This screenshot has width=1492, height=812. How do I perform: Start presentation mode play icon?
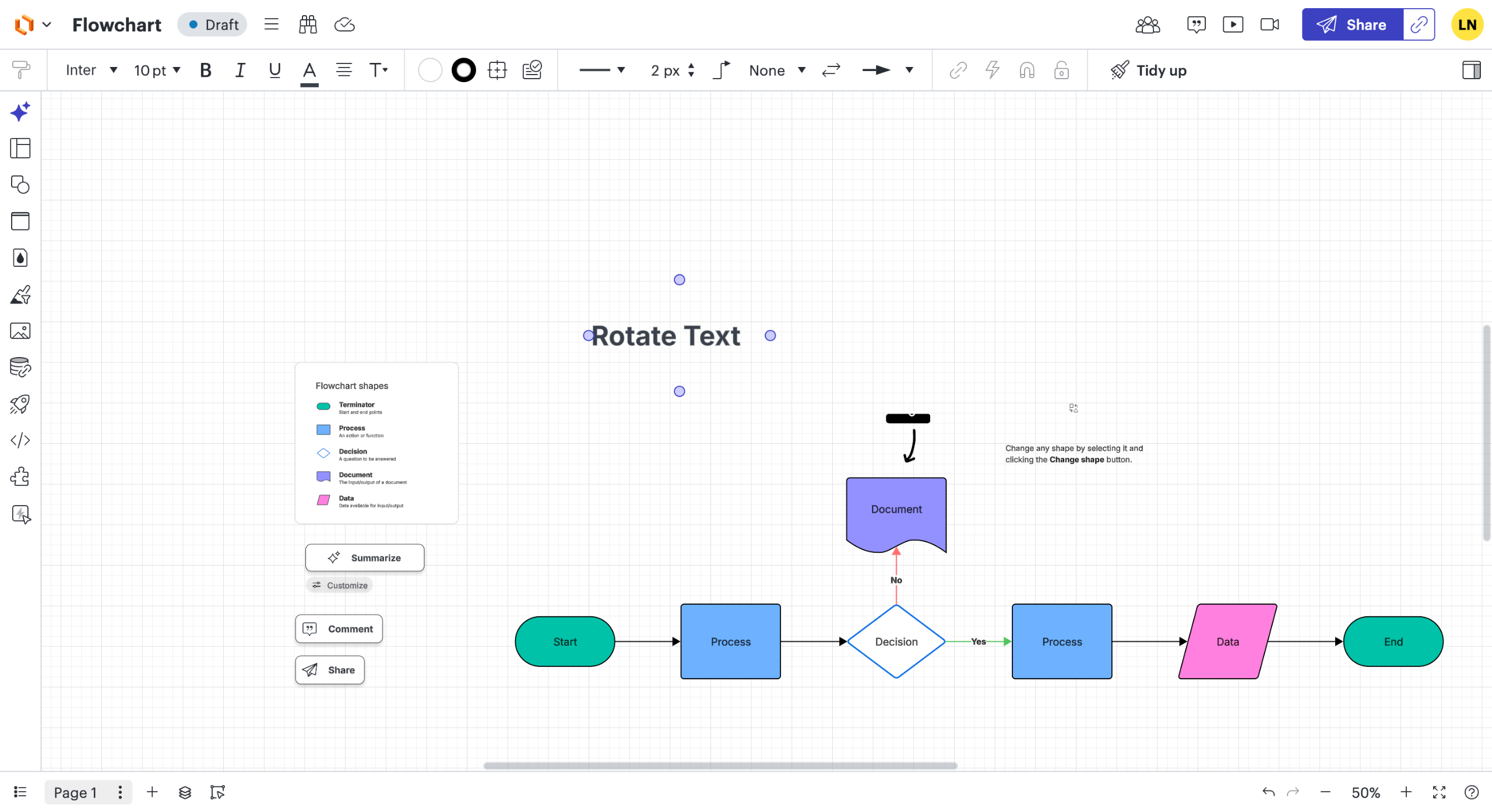click(1233, 24)
